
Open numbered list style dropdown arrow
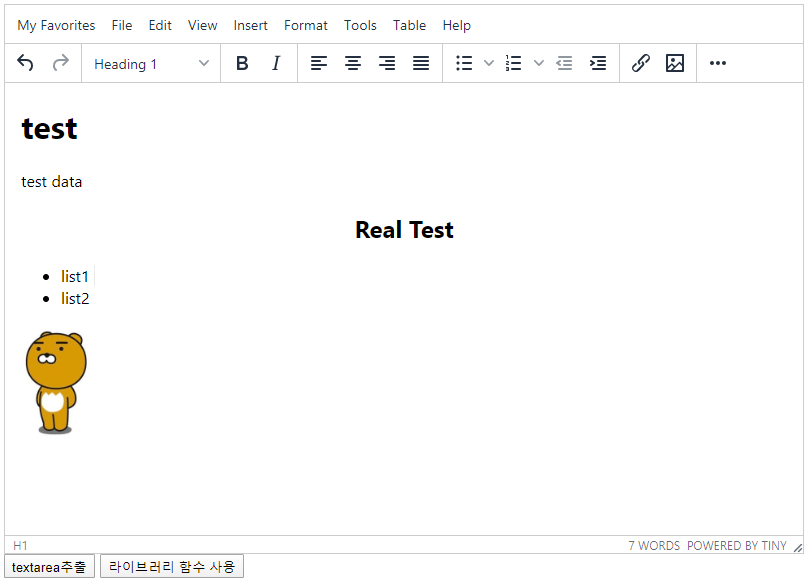point(538,63)
